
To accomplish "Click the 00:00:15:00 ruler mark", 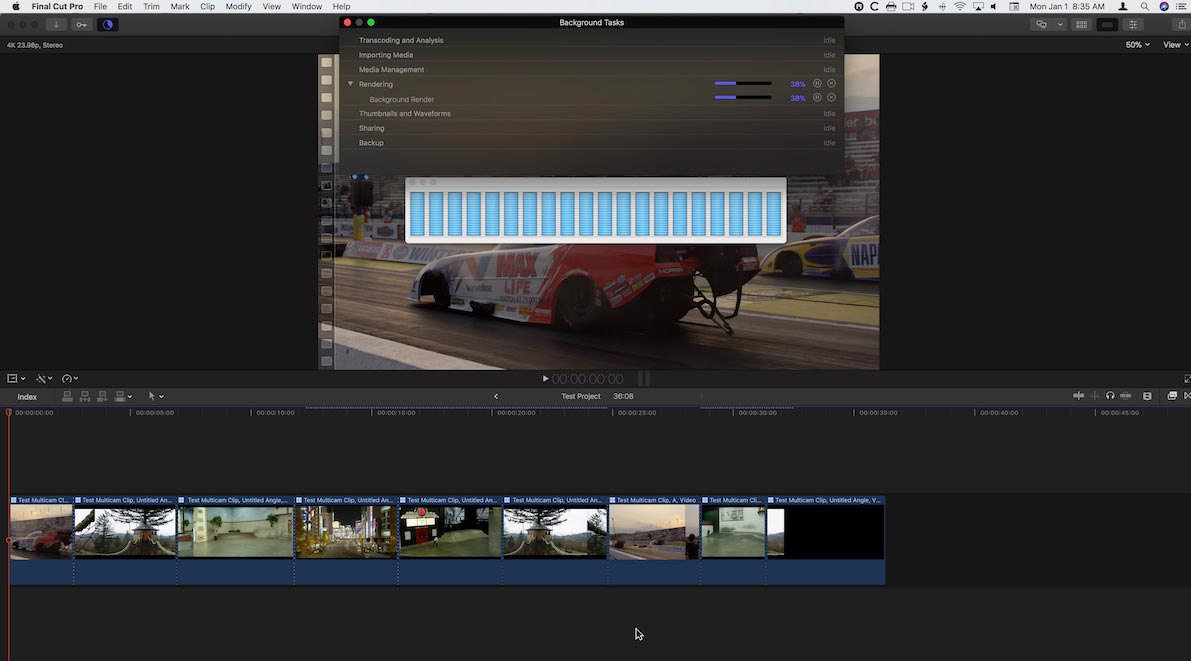I will 396,413.
